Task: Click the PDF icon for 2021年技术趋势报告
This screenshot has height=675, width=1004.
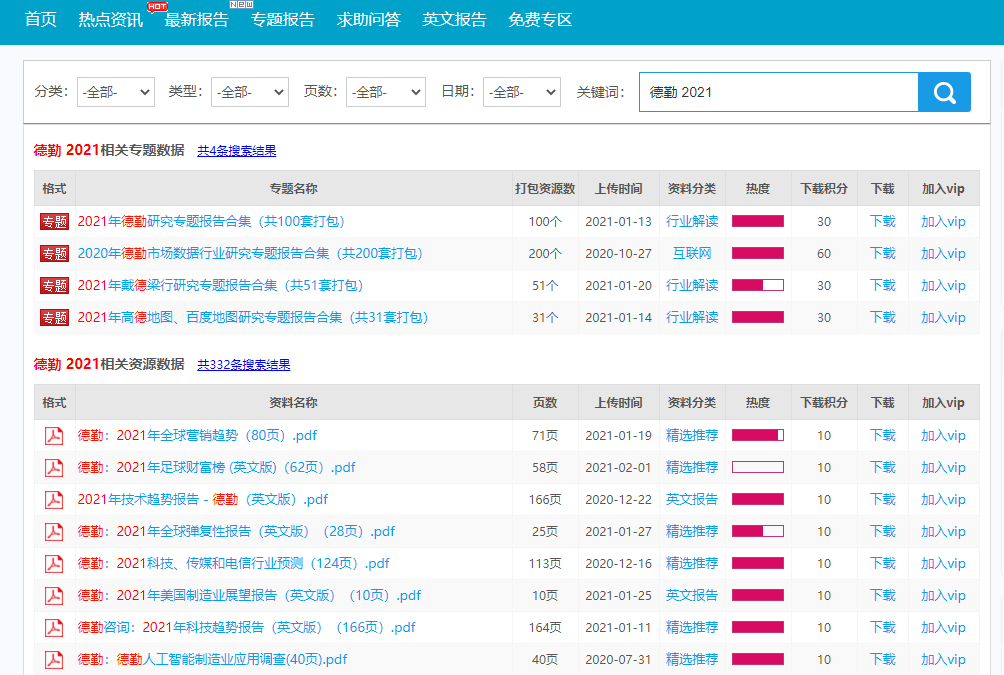Action: (x=54, y=500)
